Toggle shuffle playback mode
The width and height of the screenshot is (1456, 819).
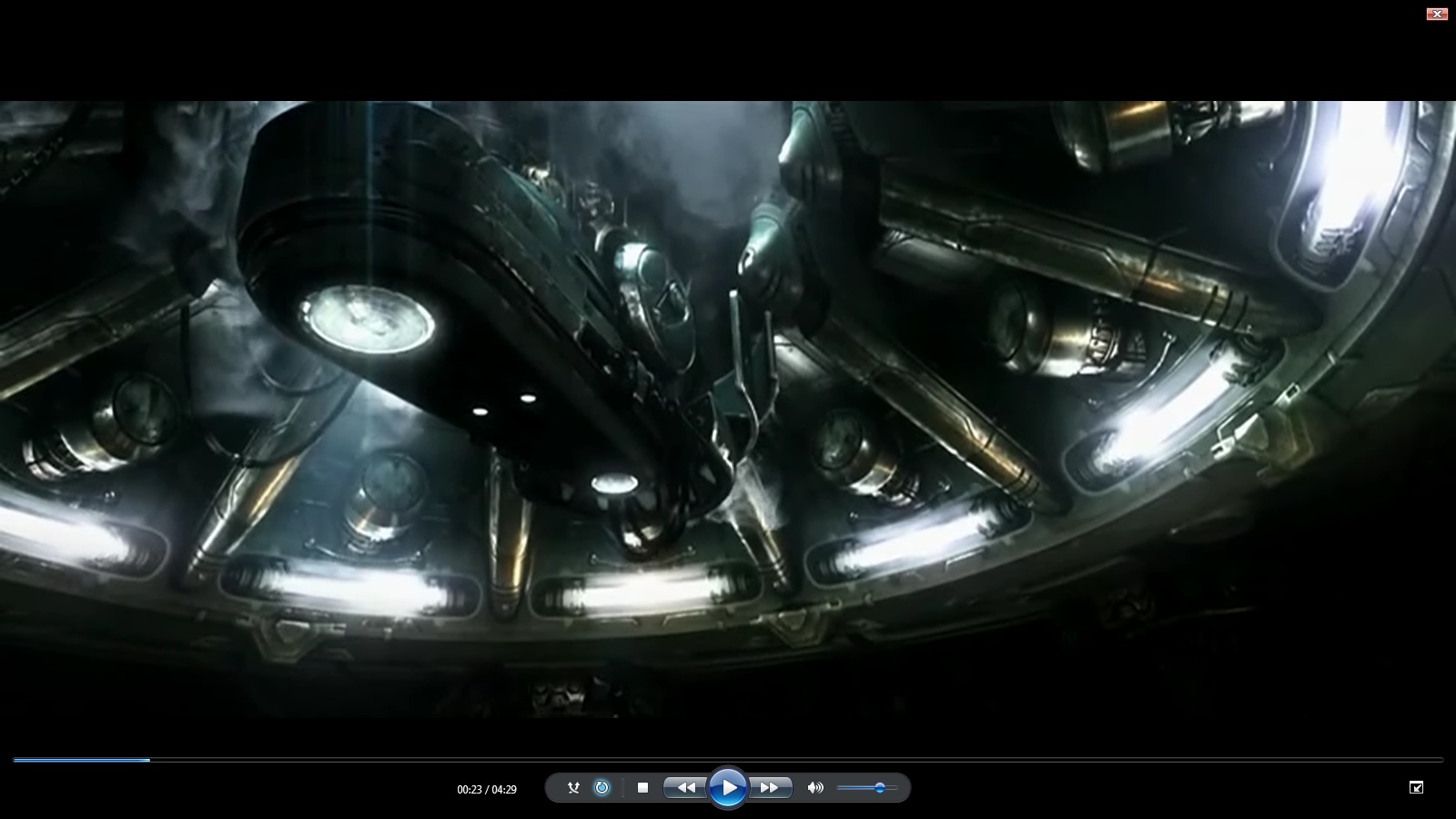(x=573, y=788)
